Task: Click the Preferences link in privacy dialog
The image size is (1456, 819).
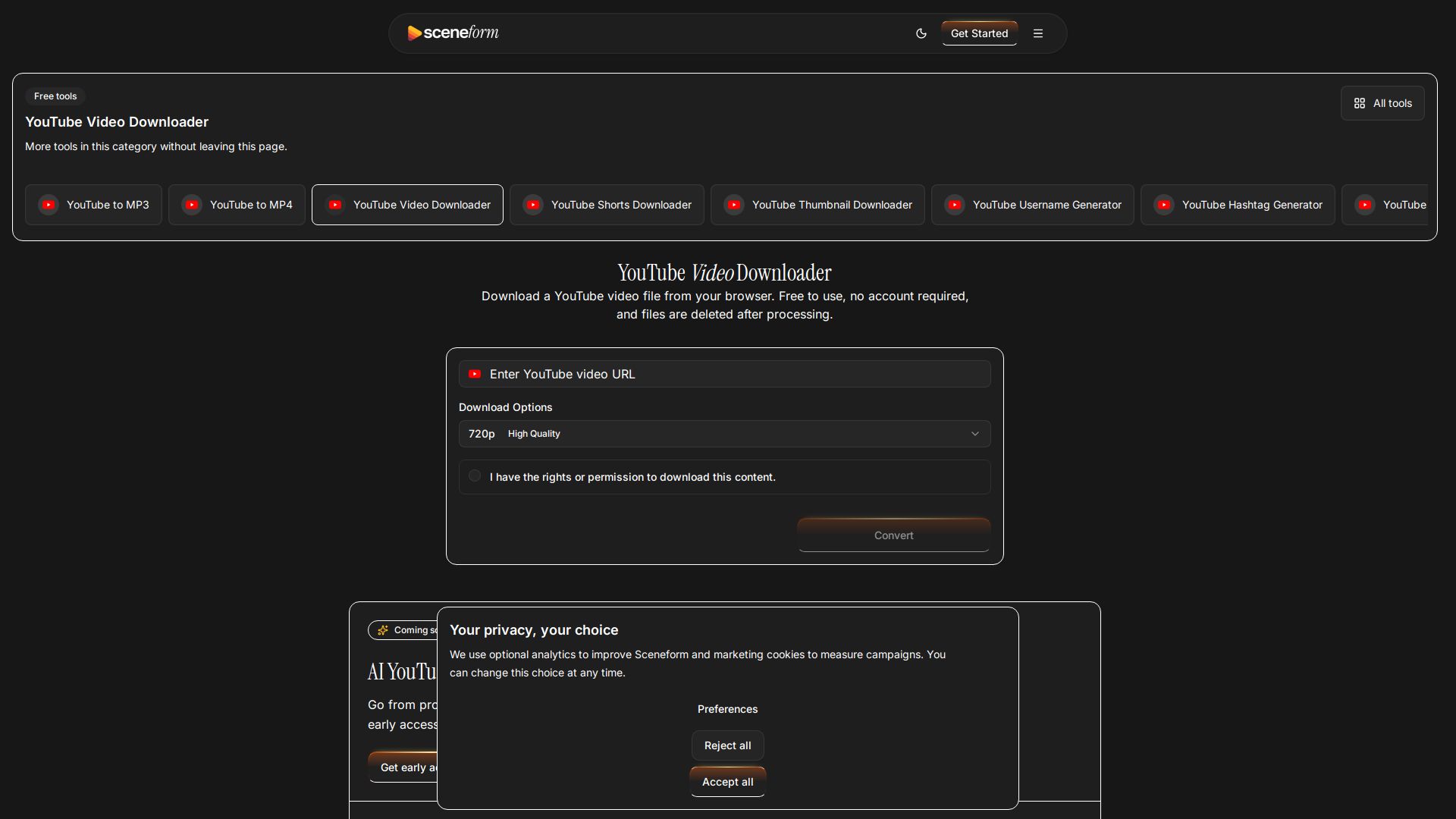Action: (727, 709)
